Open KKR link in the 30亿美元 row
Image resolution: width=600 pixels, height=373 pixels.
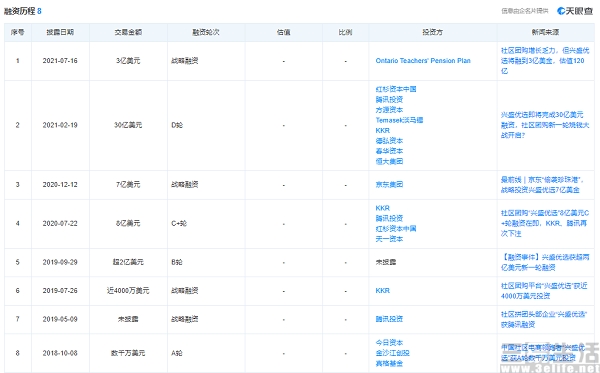click(x=382, y=130)
